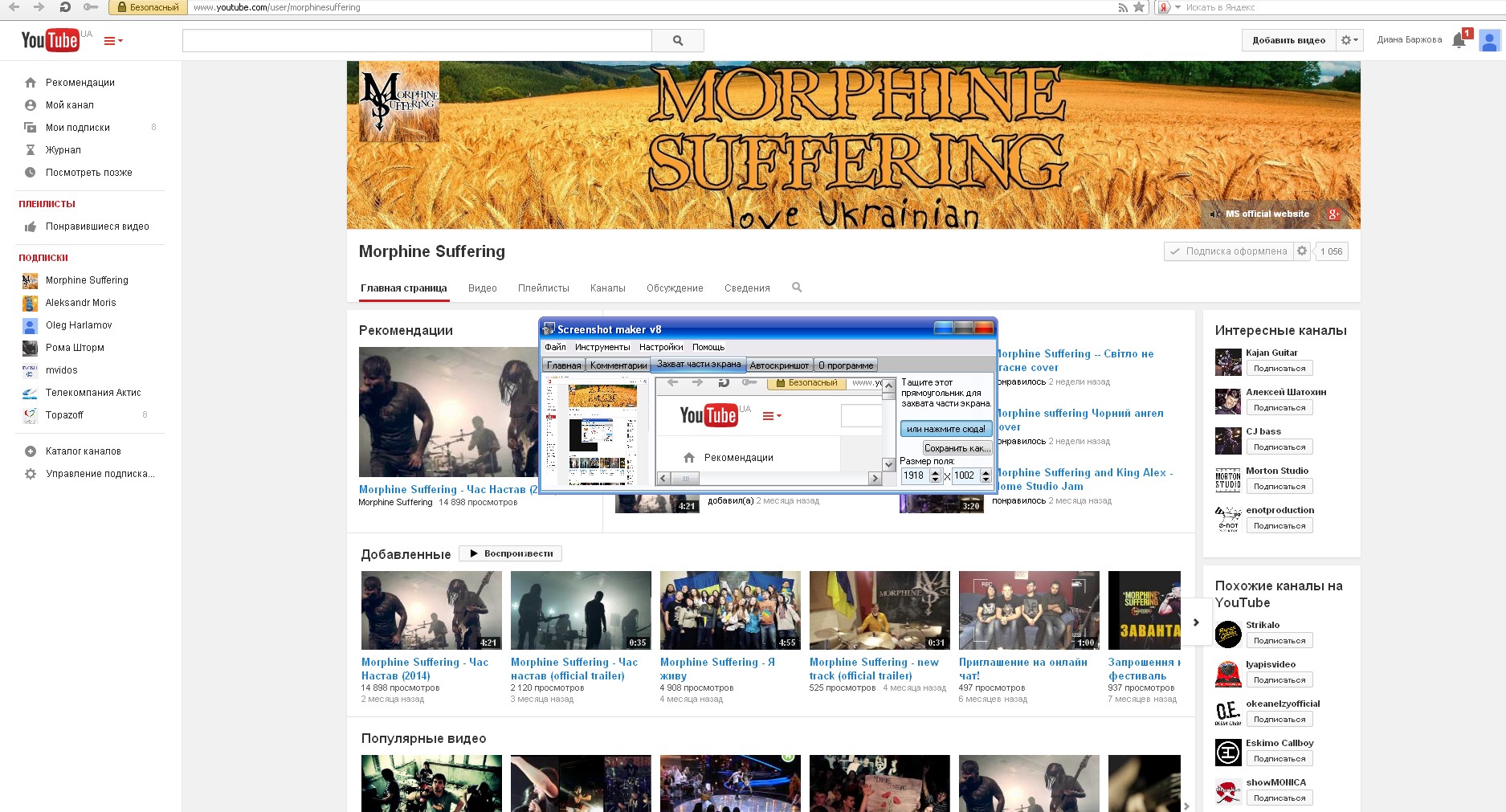Open Посмотреть позже in the sidebar
This screenshot has height=812, width=1506.
point(90,173)
